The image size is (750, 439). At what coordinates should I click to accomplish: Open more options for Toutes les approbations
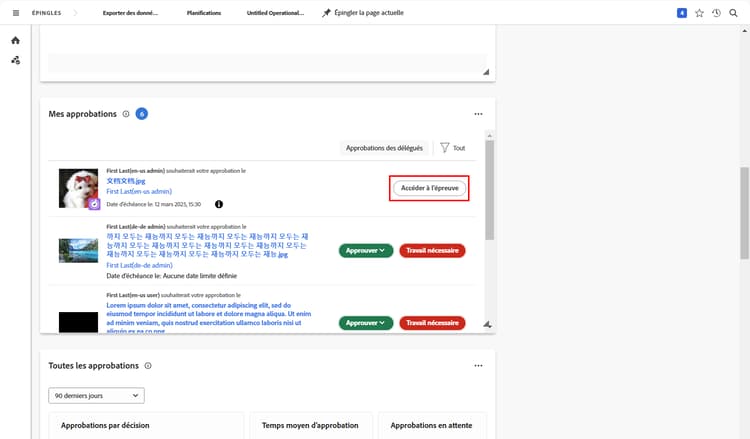[478, 366]
